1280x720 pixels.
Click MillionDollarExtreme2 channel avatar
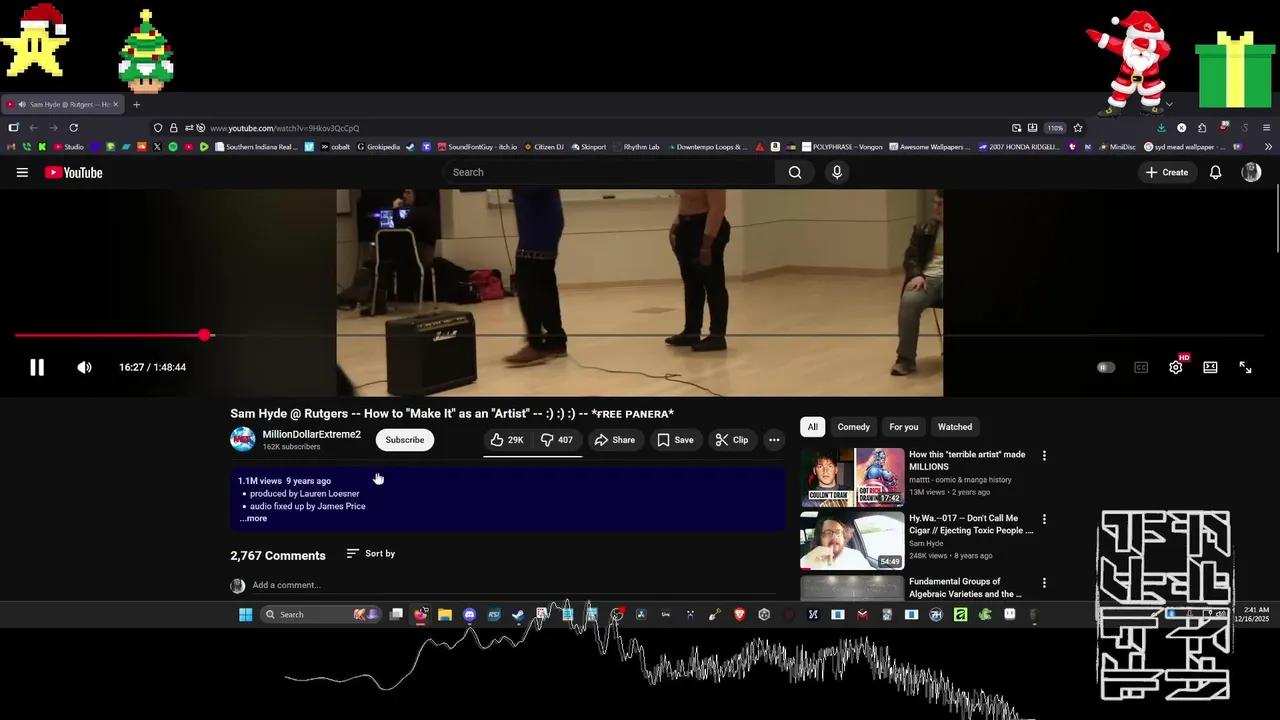pyautogui.click(x=242, y=439)
